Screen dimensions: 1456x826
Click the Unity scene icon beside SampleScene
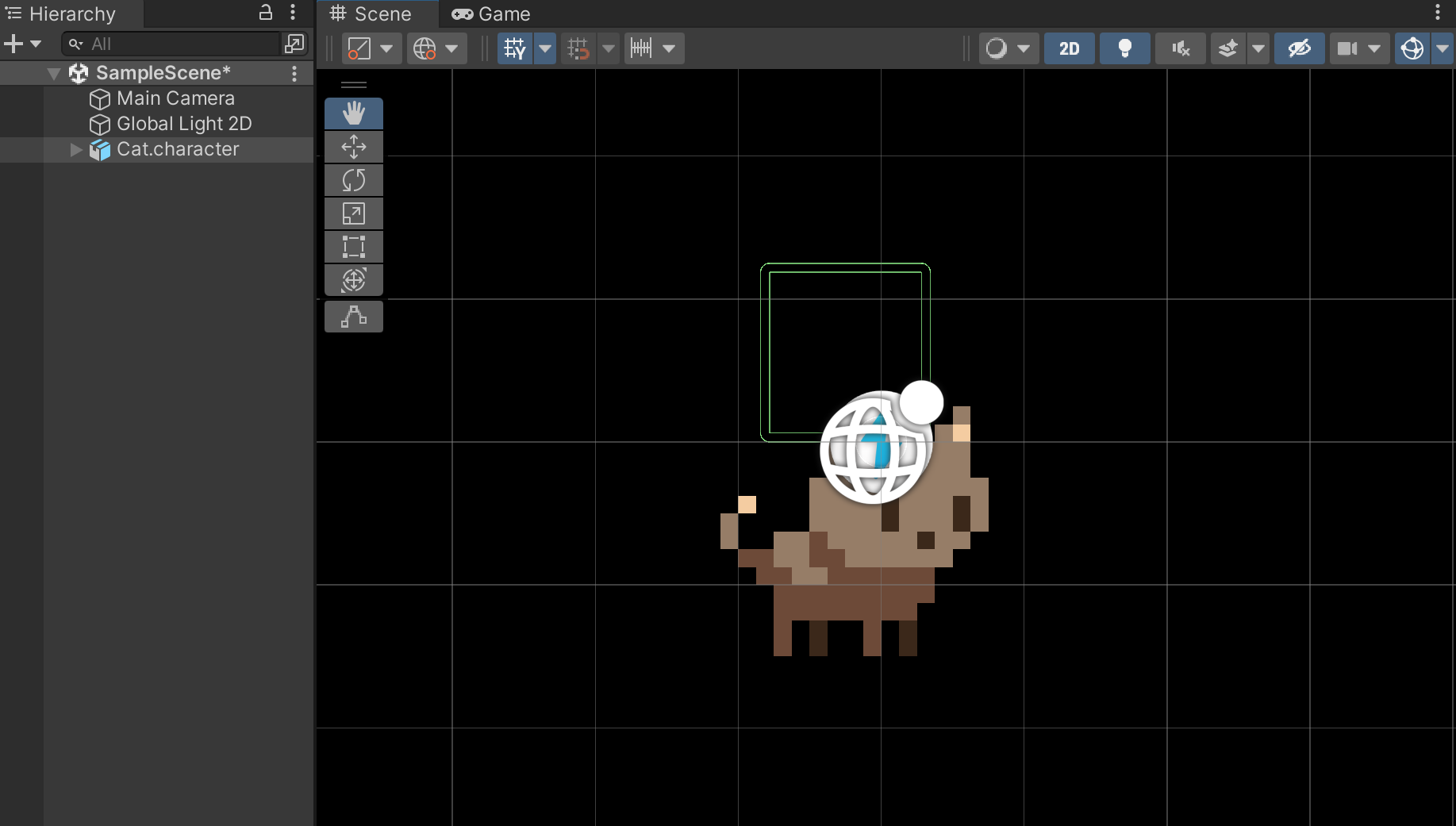(79, 73)
